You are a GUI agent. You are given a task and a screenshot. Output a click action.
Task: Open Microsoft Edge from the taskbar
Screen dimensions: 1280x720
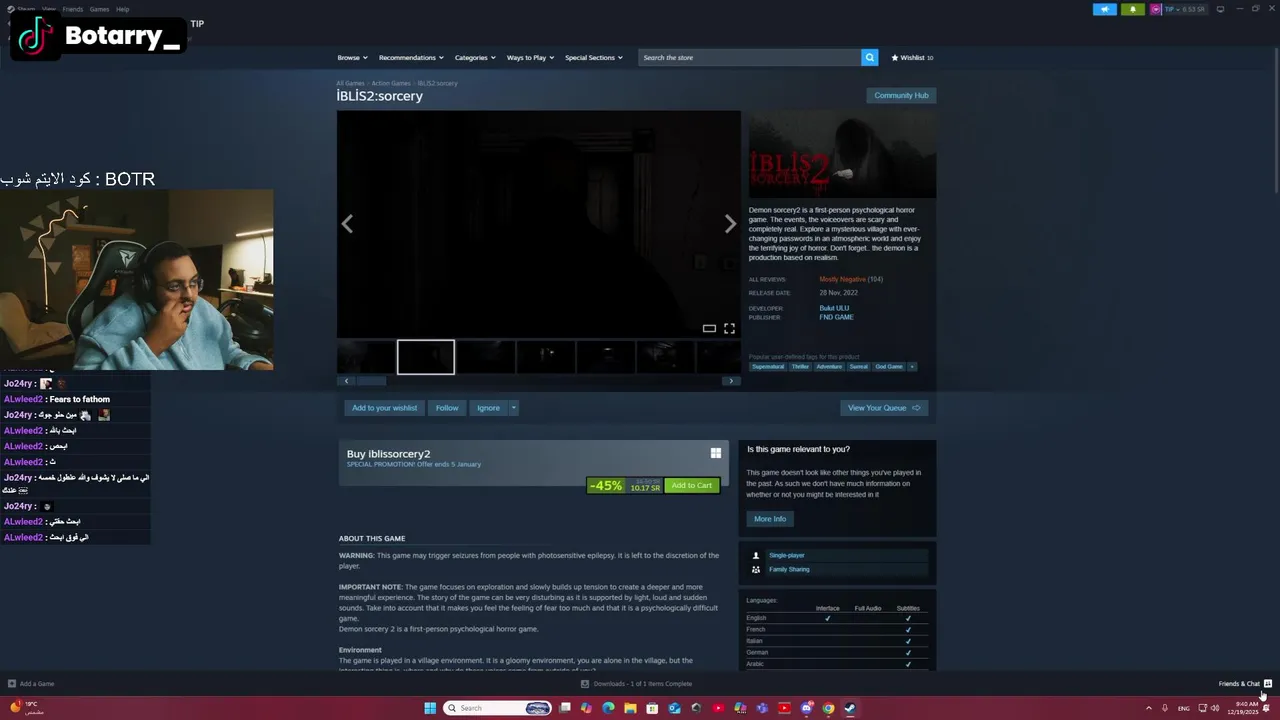coord(608,708)
